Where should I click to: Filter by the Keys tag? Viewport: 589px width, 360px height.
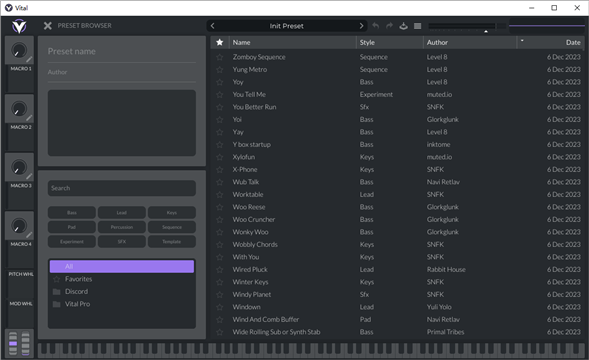[172, 213]
